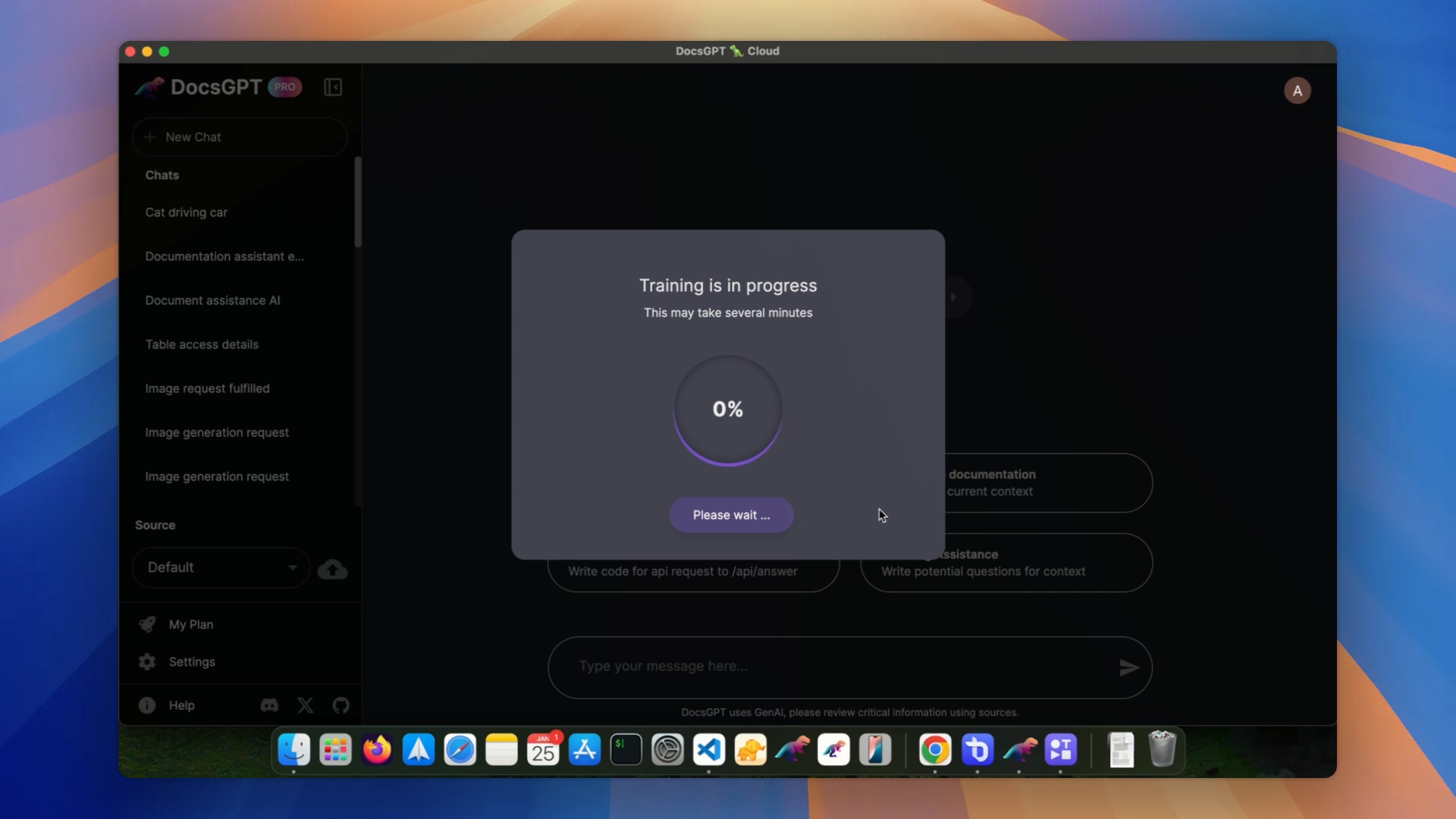Launch Firefox from the dock

[377, 750]
